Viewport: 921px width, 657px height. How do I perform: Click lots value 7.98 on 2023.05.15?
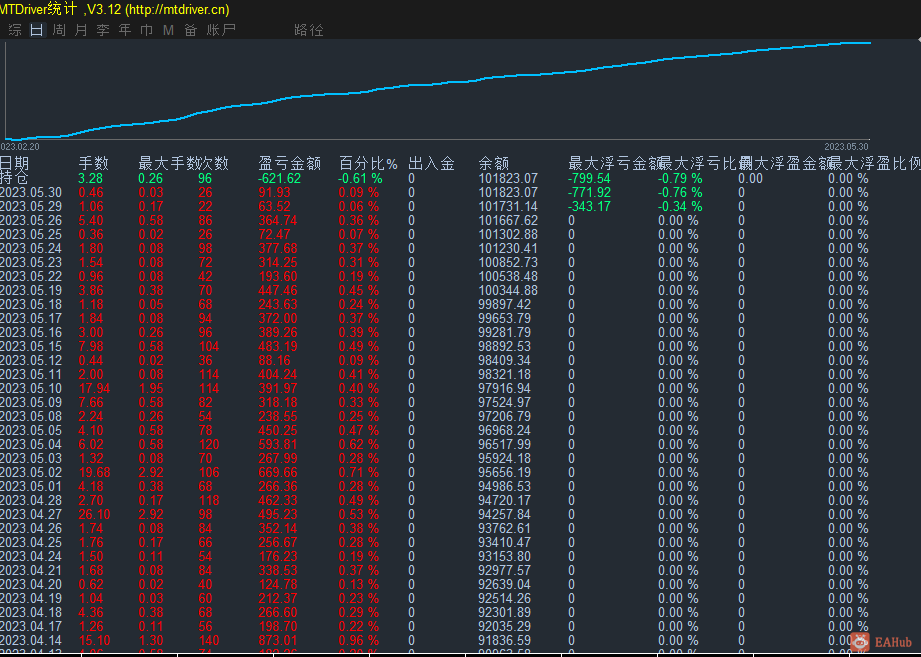click(91, 346)
